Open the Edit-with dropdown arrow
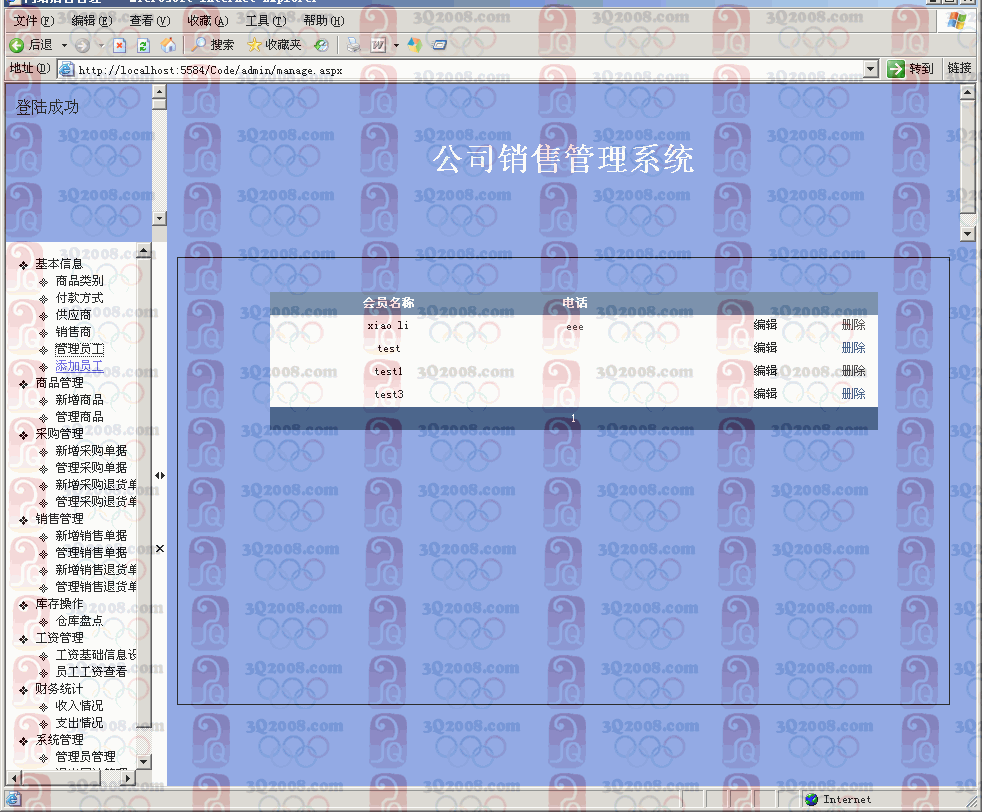 (x=396, y=45)
